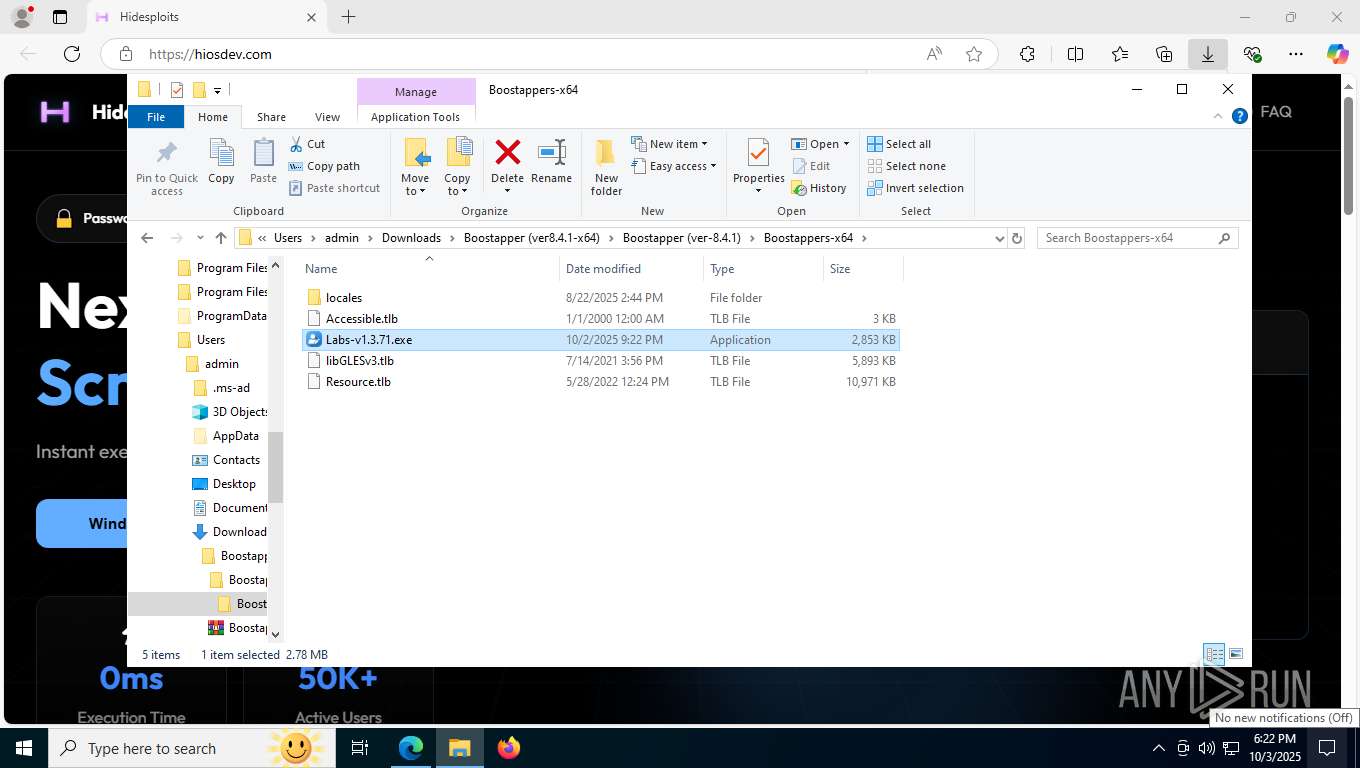Open Edge Downloads toolbar icon

[x=1208, y=54]
